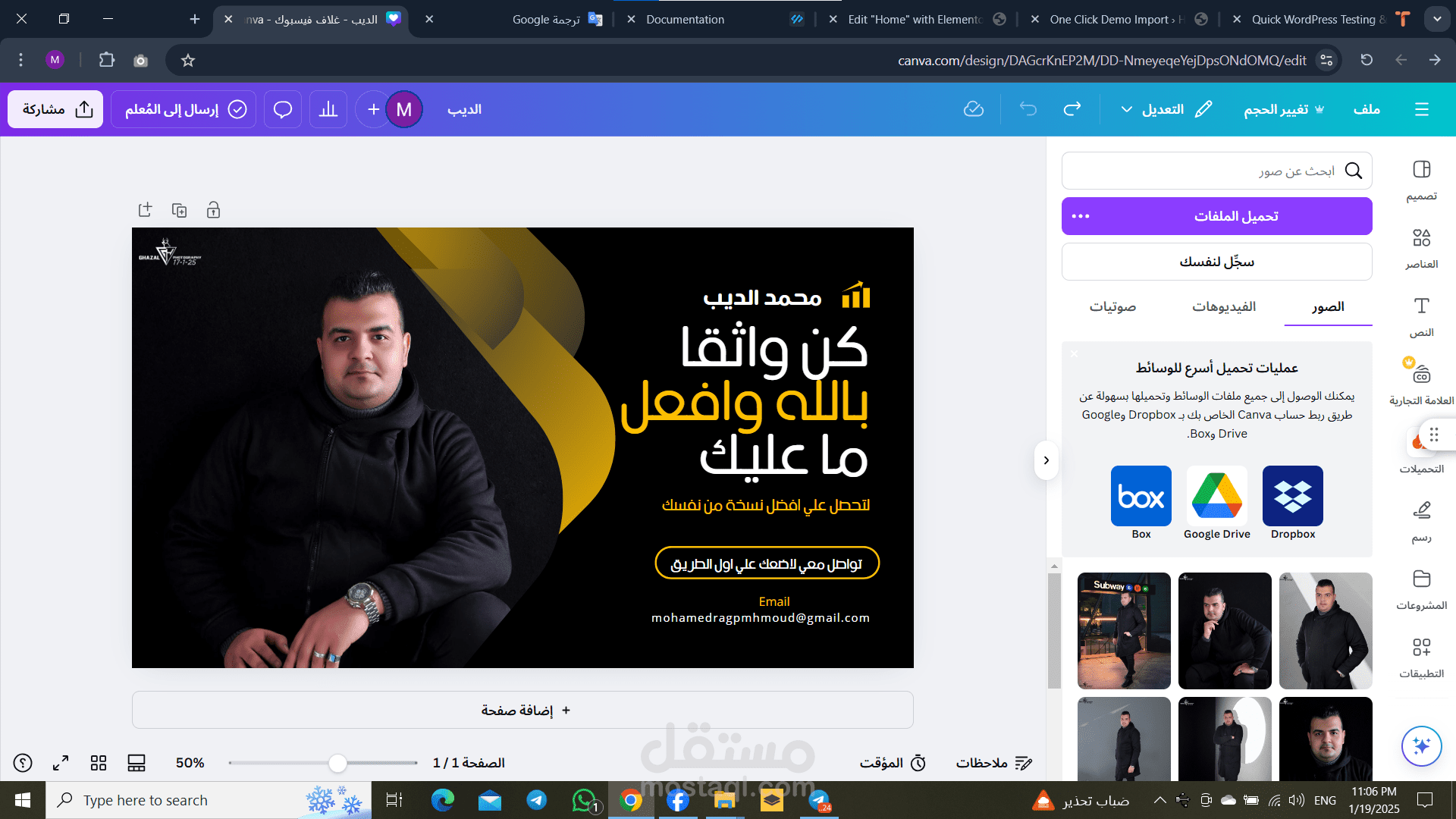This screenshot has height=819, width=1456.
Task: Open the File (ملف) menu
Action: [x=1367, y=109]
